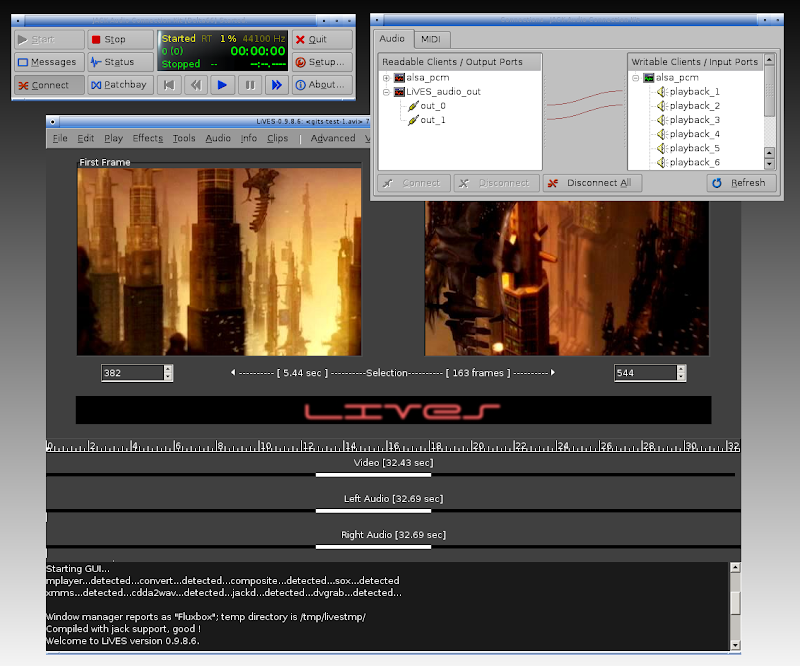Select the playback_2 input port

pos(688,106)
